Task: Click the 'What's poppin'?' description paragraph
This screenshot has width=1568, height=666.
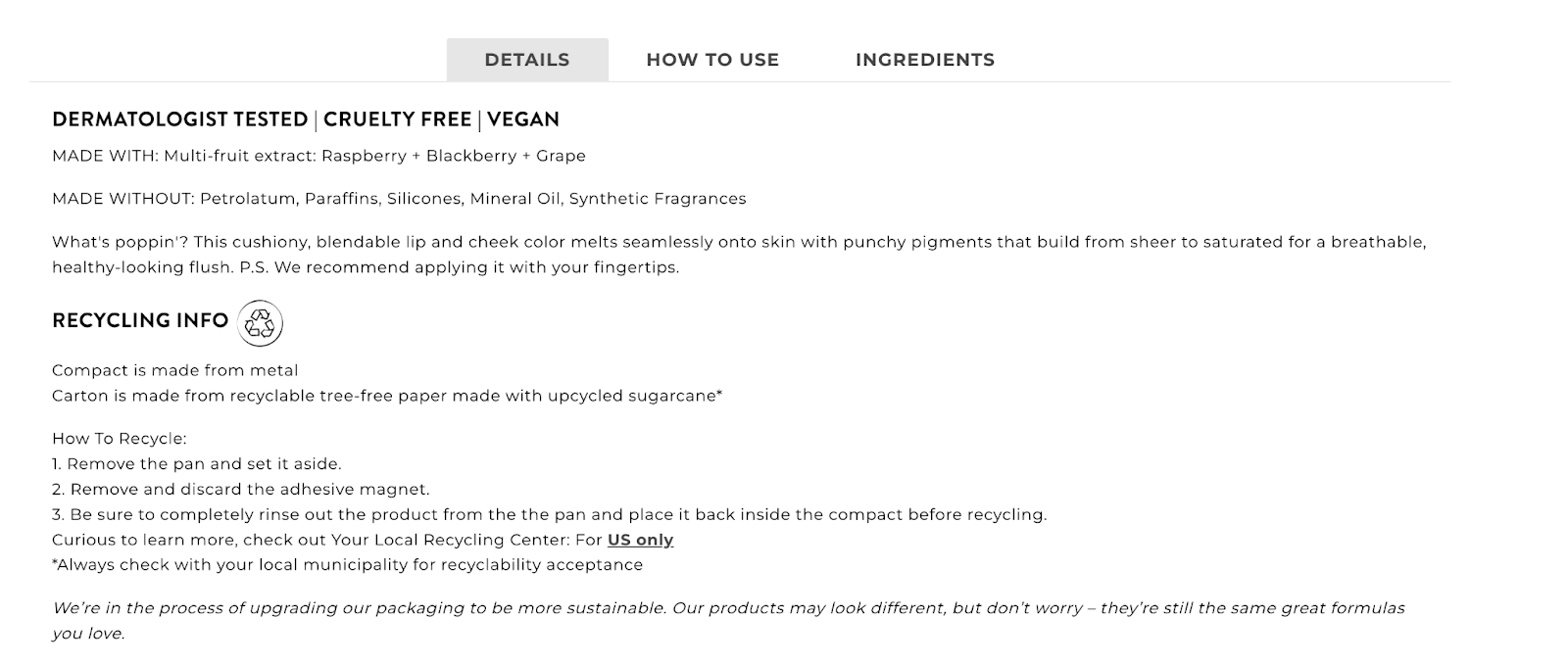Action: pos(686,243)
